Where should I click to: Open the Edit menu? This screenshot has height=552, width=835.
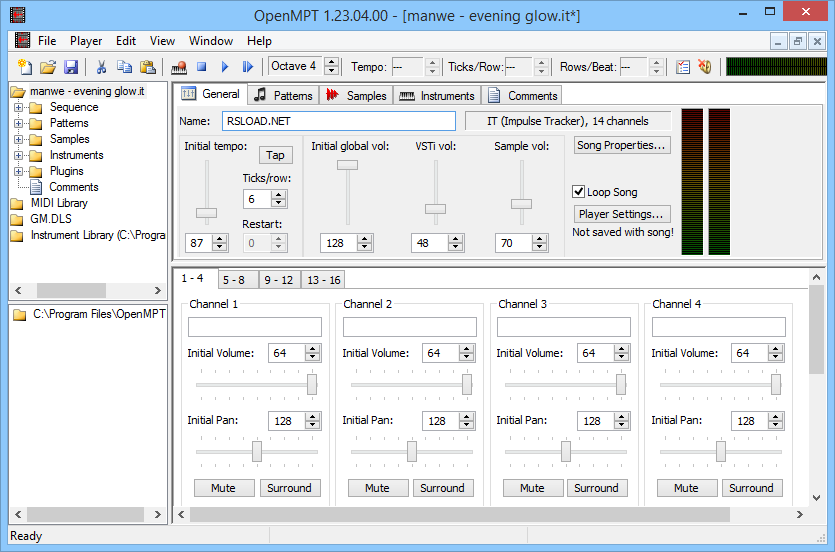click(x=126, y=41)
